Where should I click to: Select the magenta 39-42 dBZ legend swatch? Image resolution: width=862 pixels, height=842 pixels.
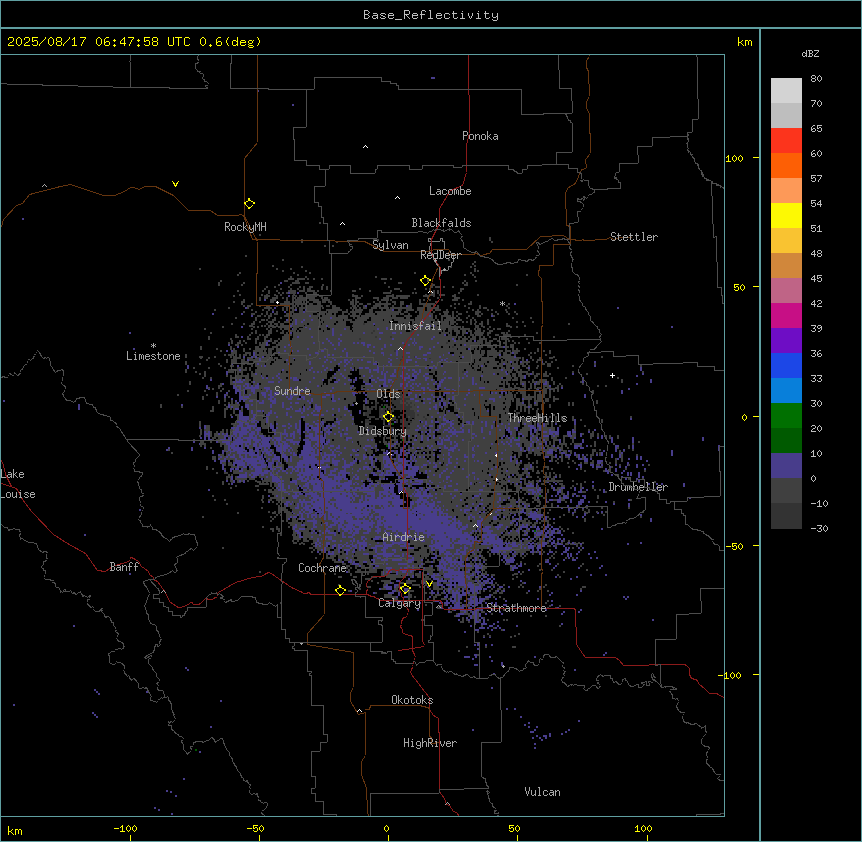pos(786,315)
